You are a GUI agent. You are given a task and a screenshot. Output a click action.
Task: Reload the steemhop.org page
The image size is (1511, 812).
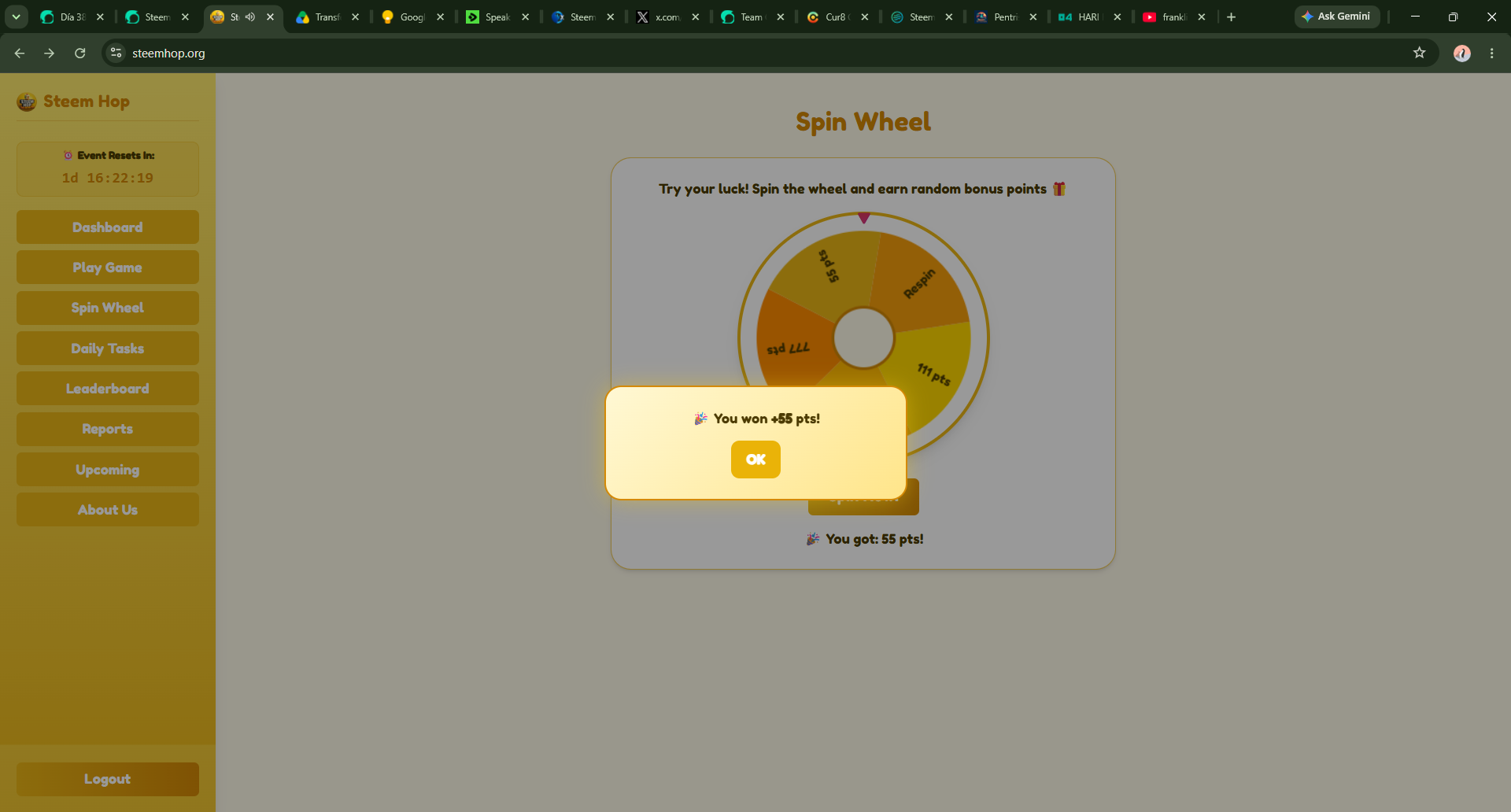click(79, 53)
